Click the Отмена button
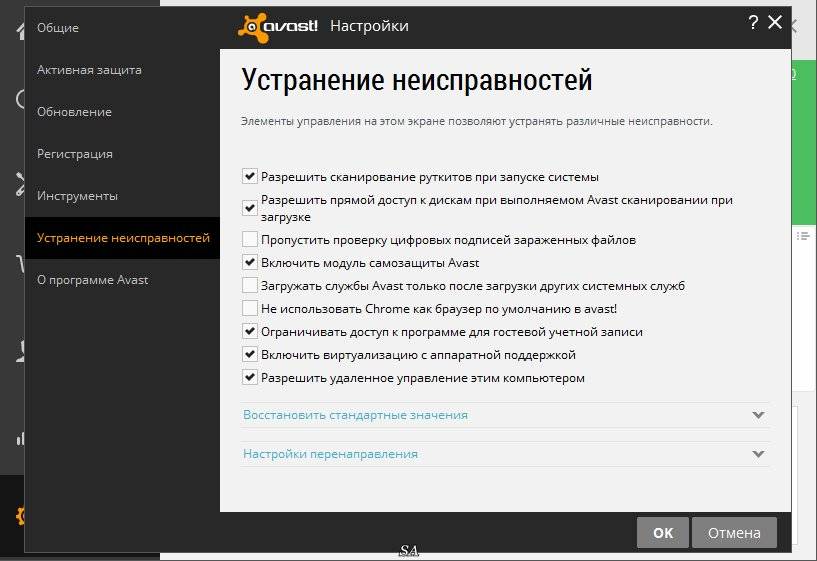This screenshot has width=817, height=561. point(734,532)
